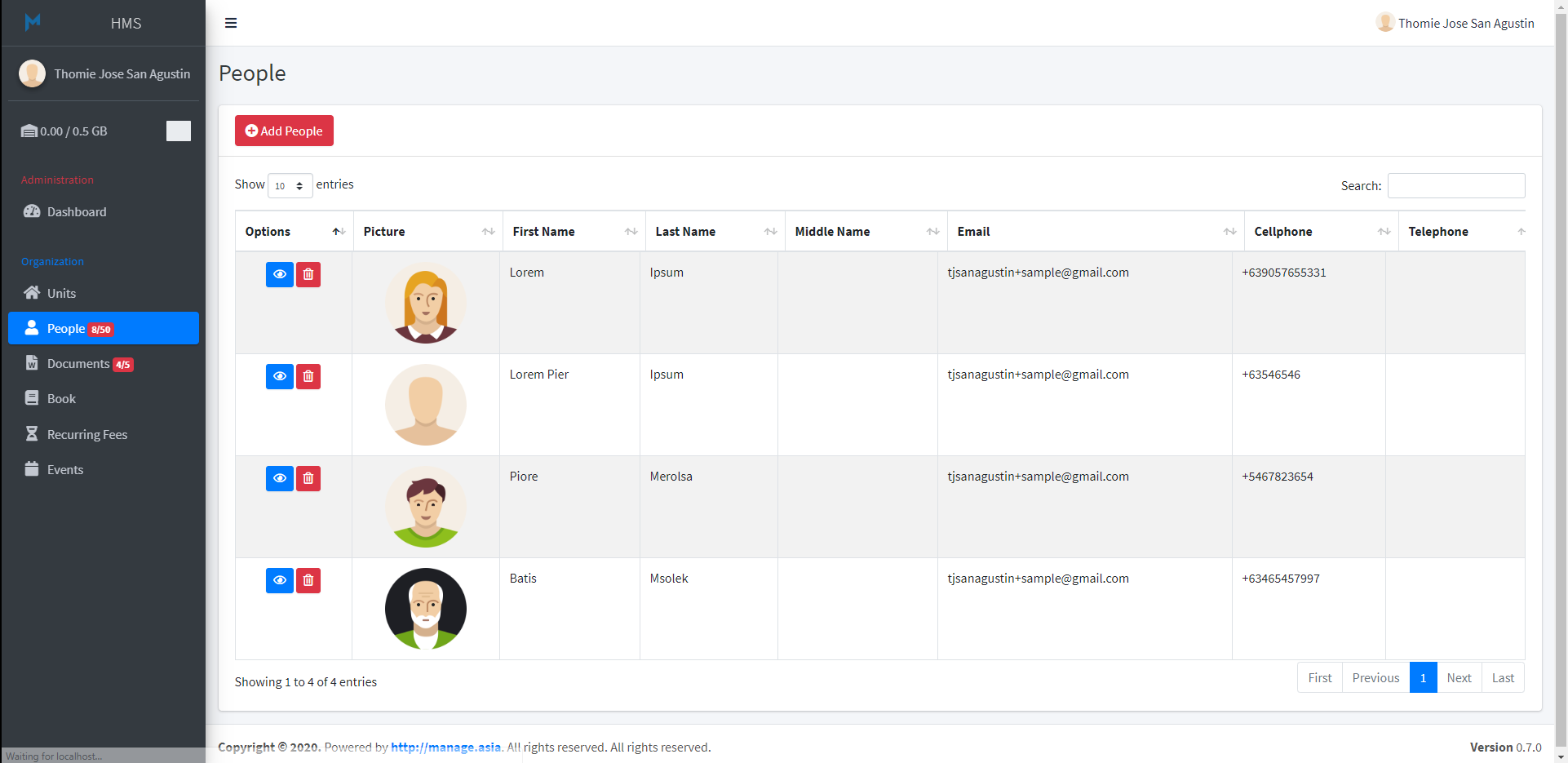Delete the Lorem Ipsum person row
The height and width of the screenshot is (763, 1568).
(x=308, y=275)
